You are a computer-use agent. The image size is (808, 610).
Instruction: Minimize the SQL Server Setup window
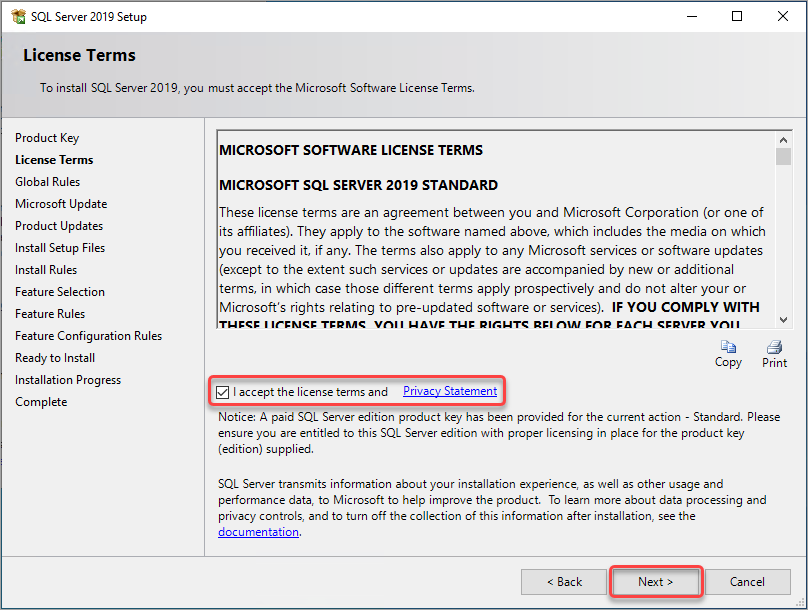click(692, 16)
